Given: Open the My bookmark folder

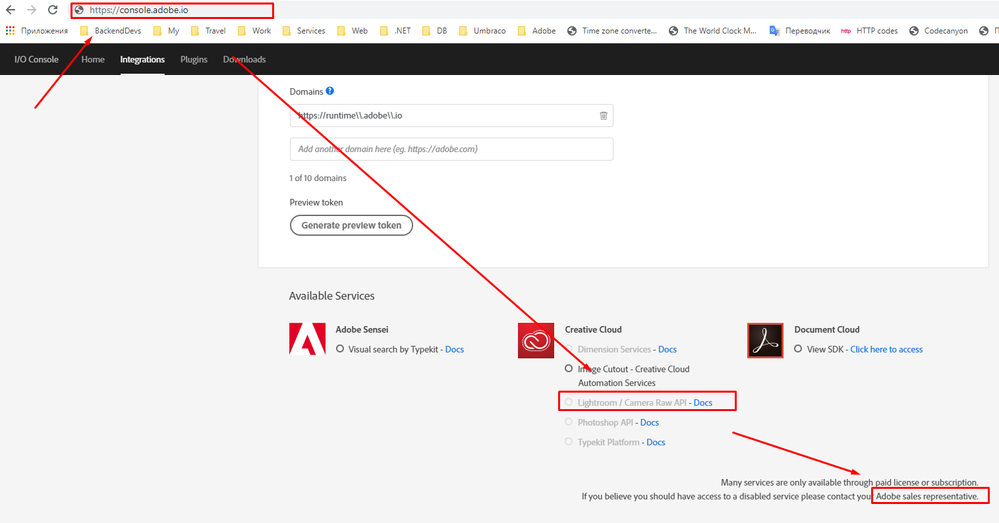Looking at the screenshot, I should [166, 31].
